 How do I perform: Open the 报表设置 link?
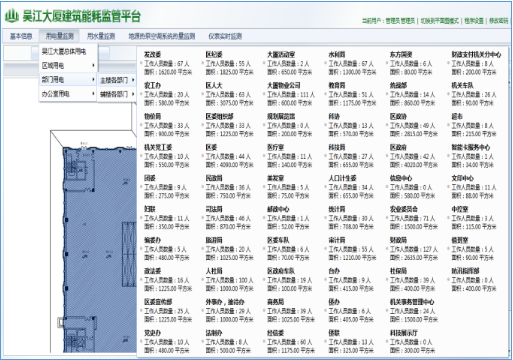pos(474,21)
